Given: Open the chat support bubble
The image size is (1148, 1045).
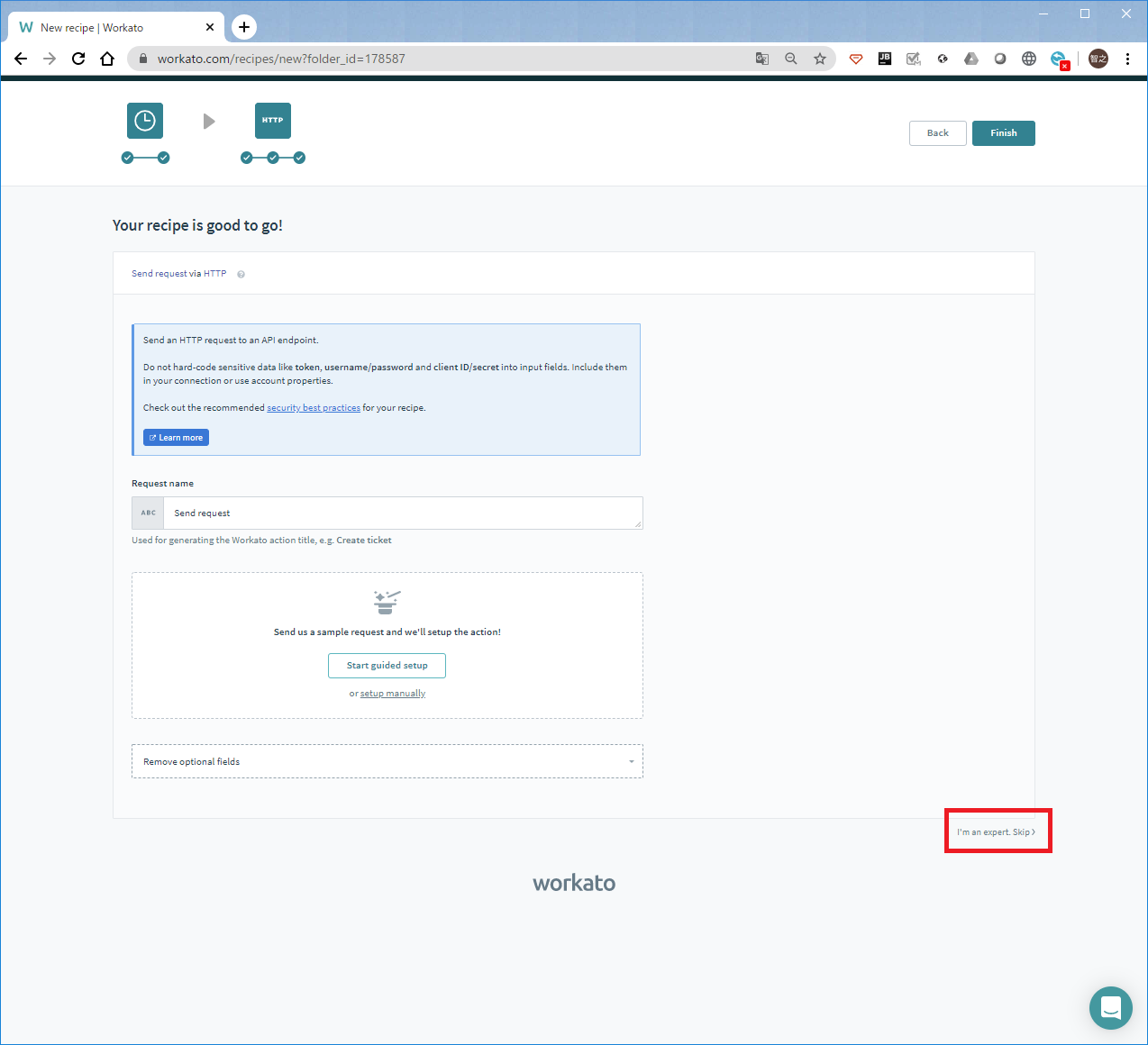Looking at the screenshot, I should click(x=1111, y=1008).
